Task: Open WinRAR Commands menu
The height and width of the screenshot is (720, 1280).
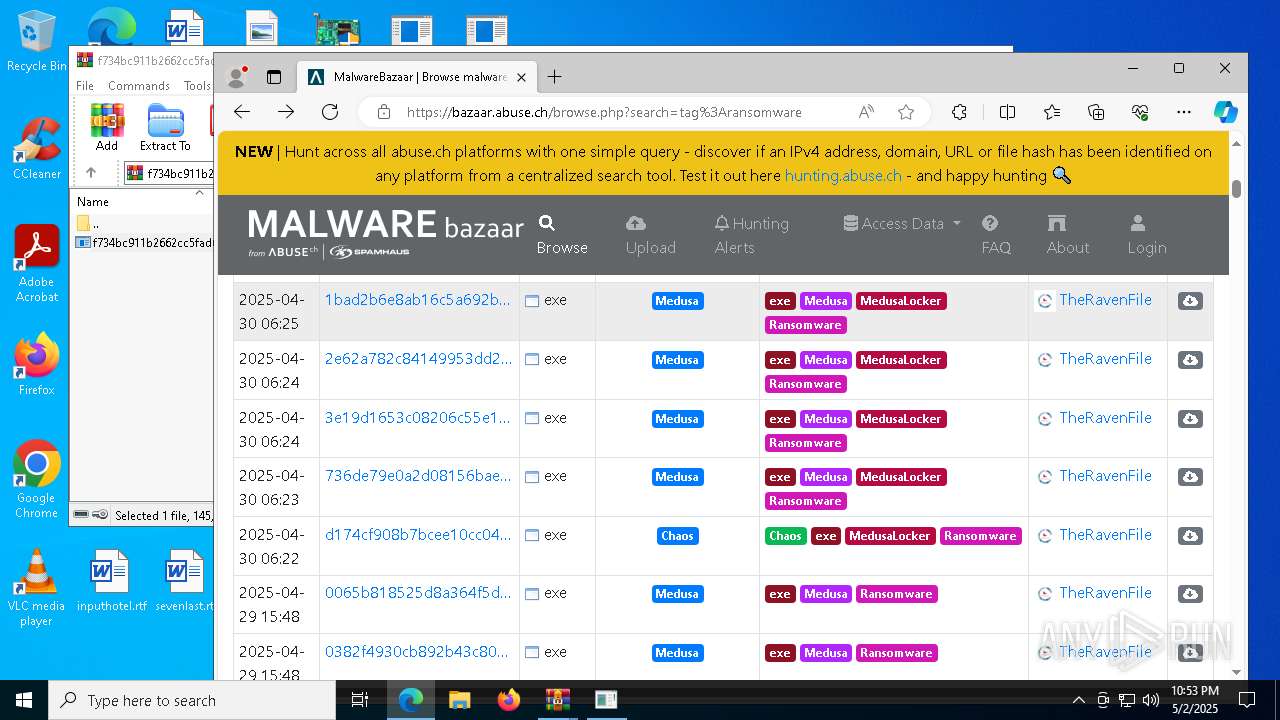Action: pos(139,86)
